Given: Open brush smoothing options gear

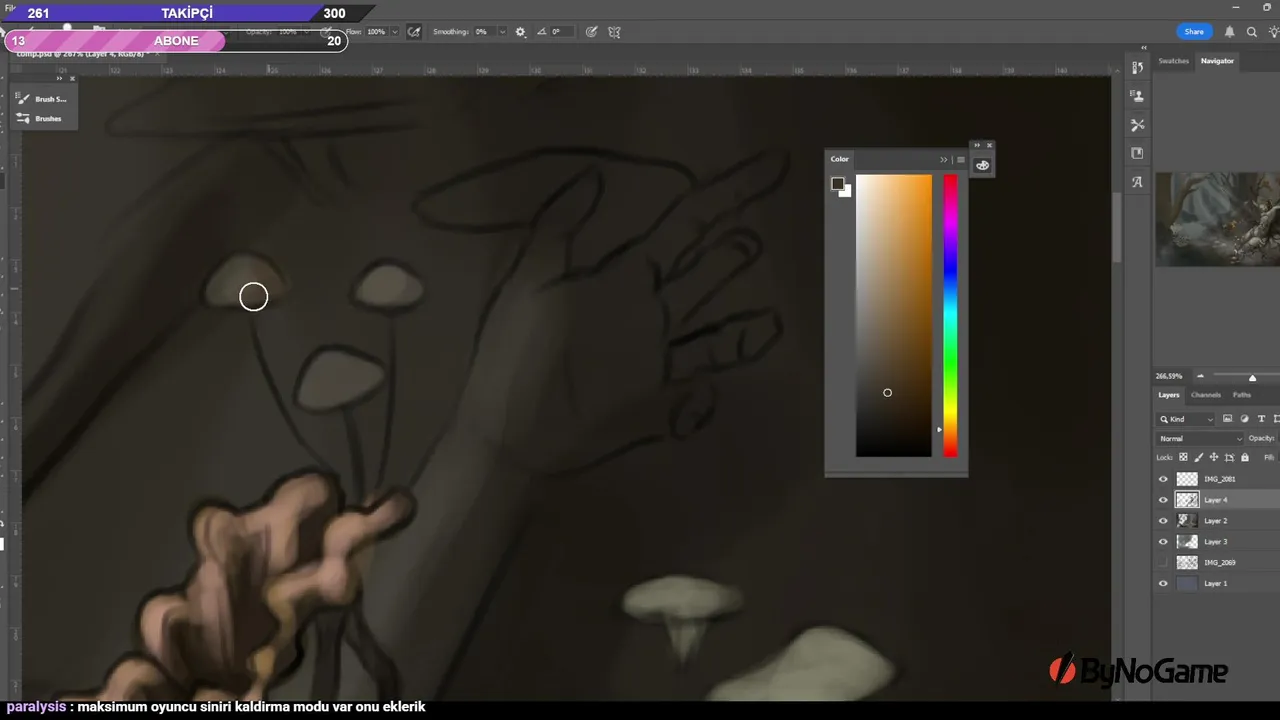Looking at the screenshot, I should [520, 32].
